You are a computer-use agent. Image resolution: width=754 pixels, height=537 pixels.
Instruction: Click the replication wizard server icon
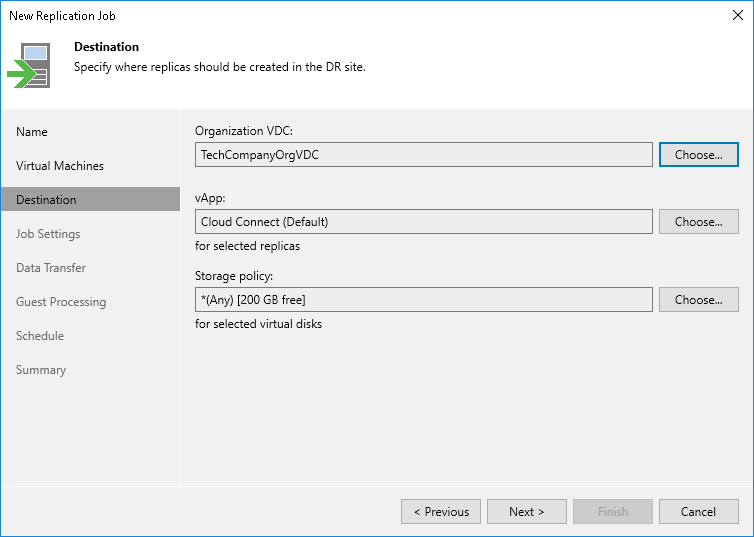tap(30, 65)
